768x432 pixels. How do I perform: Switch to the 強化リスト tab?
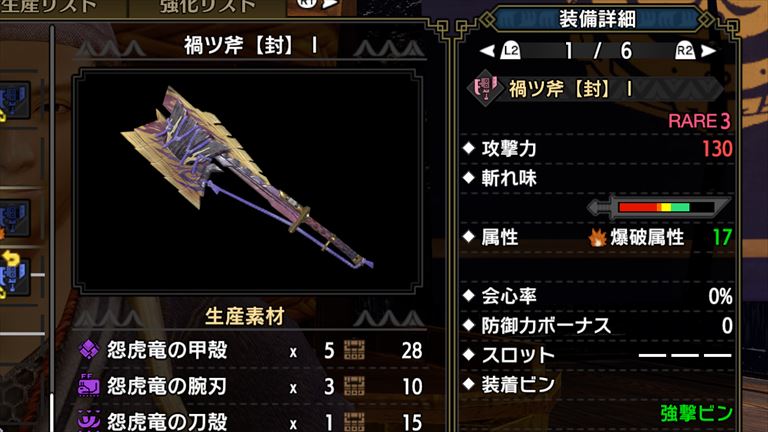coord(208,6)
